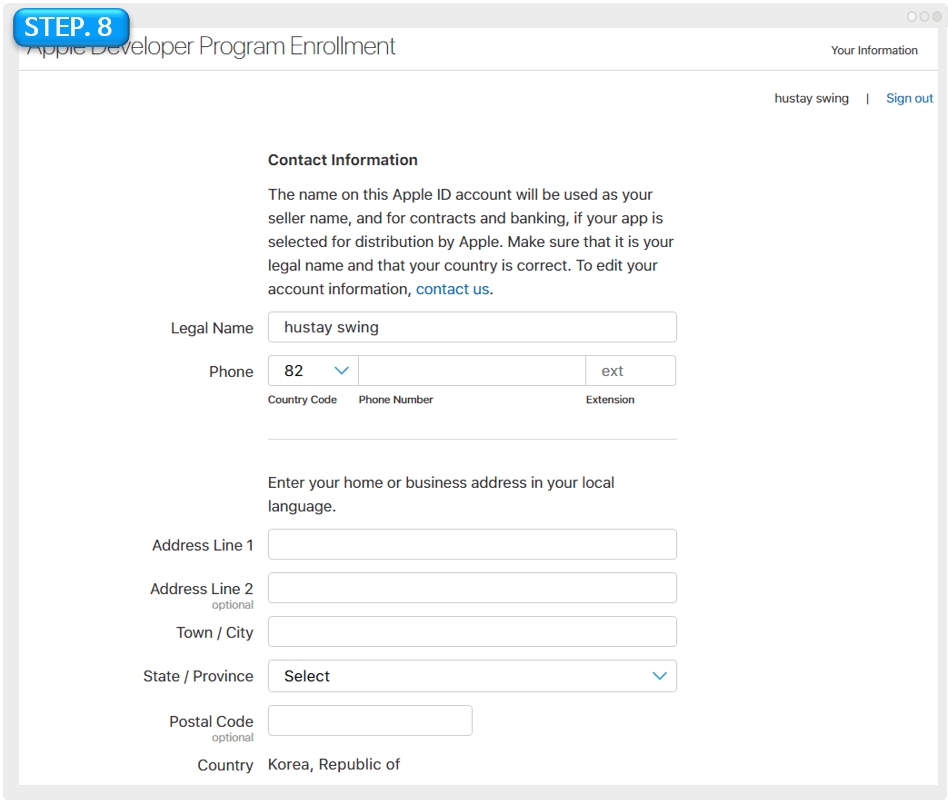The height and width of the screenshot is (800, 948).
Task: Click the STEP. 8 badge
Action: pos(70,27)
